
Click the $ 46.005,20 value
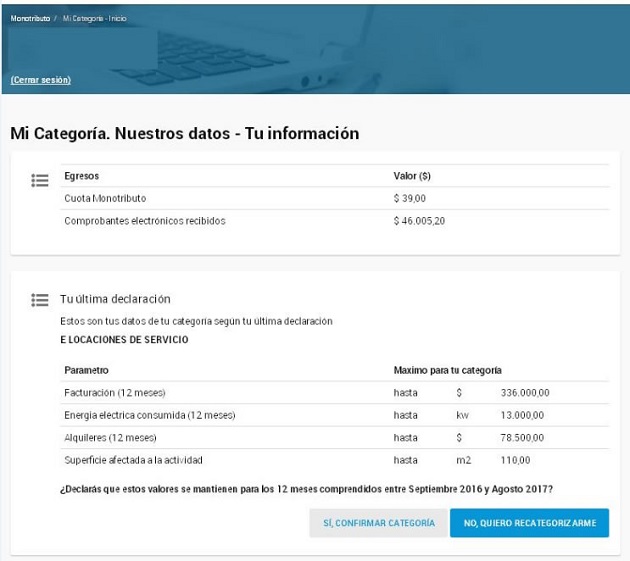click(419, 221)
